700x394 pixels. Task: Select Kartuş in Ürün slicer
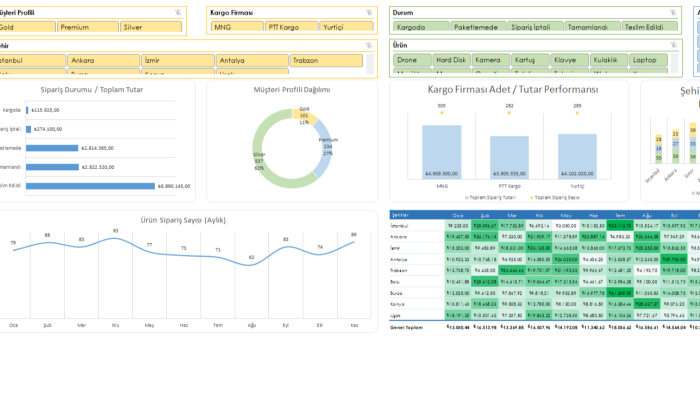click(530, 60)
